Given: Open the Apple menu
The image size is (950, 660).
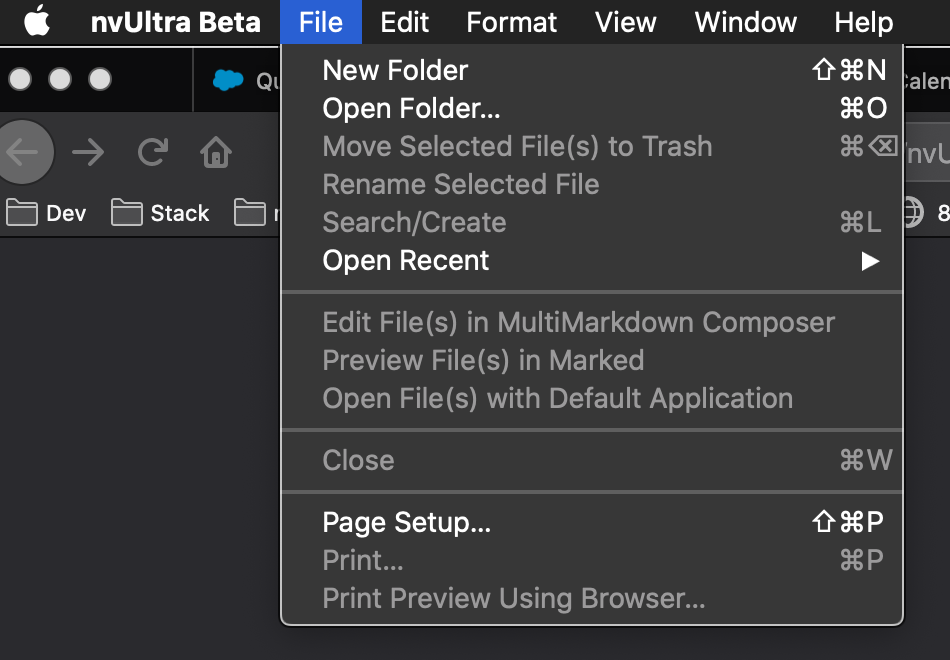Looking at the screenshot, I should click(37, 21).
